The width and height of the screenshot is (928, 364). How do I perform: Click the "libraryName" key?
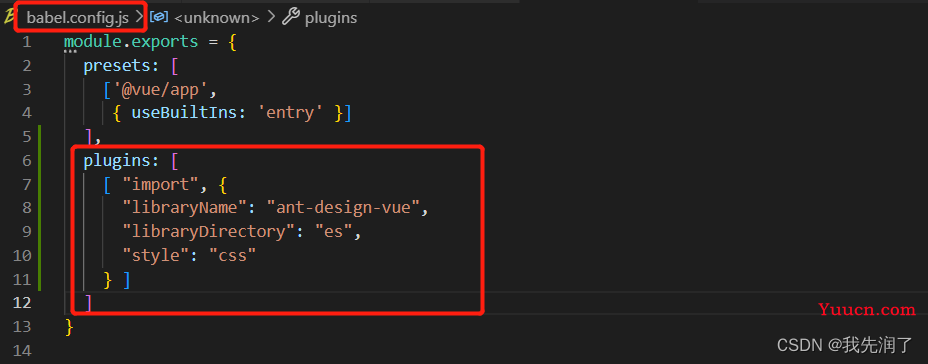pyautogui.click(x=183, y=208)
